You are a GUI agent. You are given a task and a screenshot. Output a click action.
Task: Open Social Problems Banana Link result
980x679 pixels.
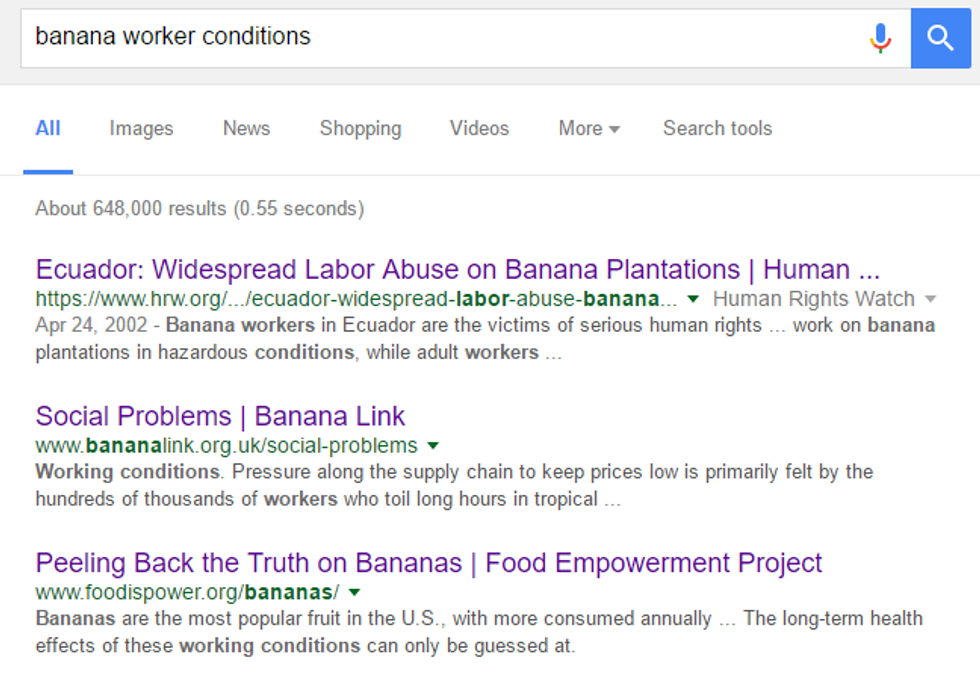[220, 416]
